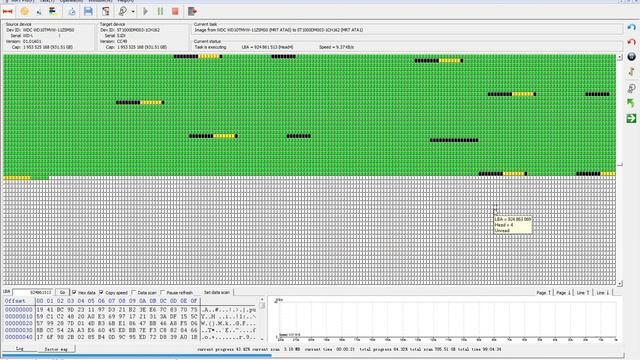Click the green up-left arrow sidebar icon
Screen dimensions: 640x360
tap(631, 103)
